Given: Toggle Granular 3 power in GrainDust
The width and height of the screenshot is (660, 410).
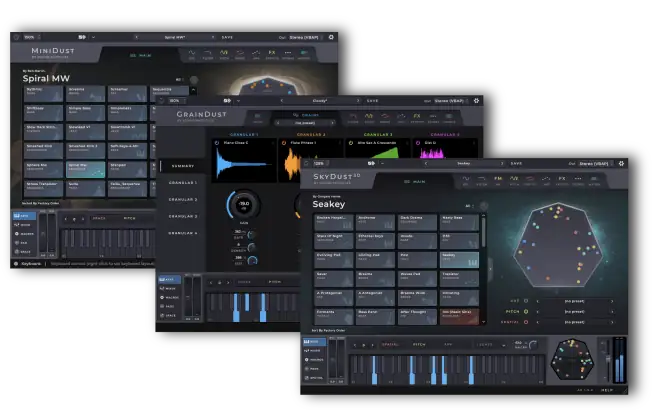Looking at the screenshot, I should click(351, 143).
